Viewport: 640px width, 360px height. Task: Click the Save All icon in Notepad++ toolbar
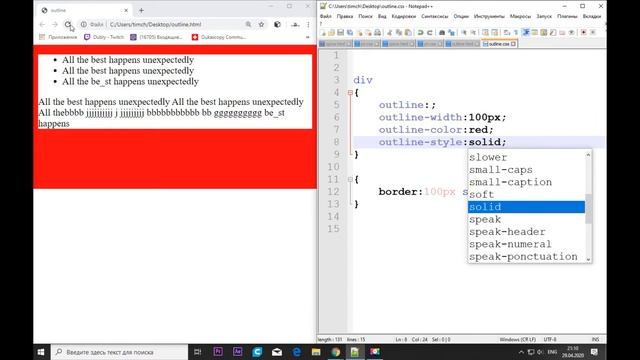pos(350,32)
